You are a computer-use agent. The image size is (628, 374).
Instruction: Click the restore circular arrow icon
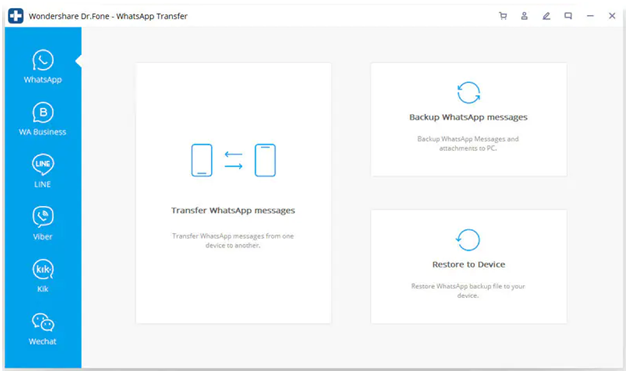(468, 239)
